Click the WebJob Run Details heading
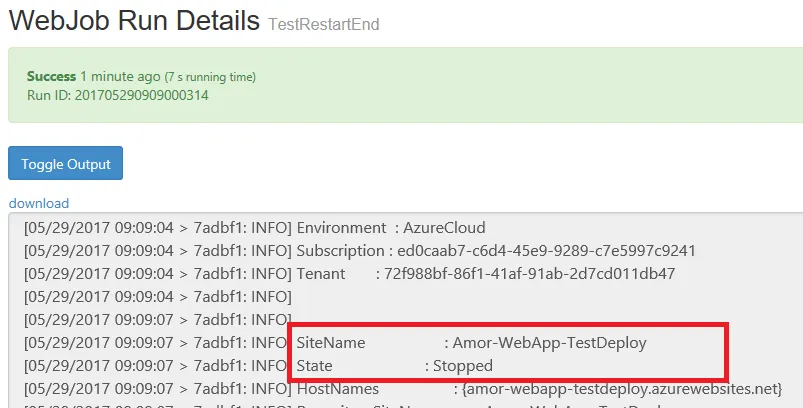803x408 pixels. coord(134,20)
